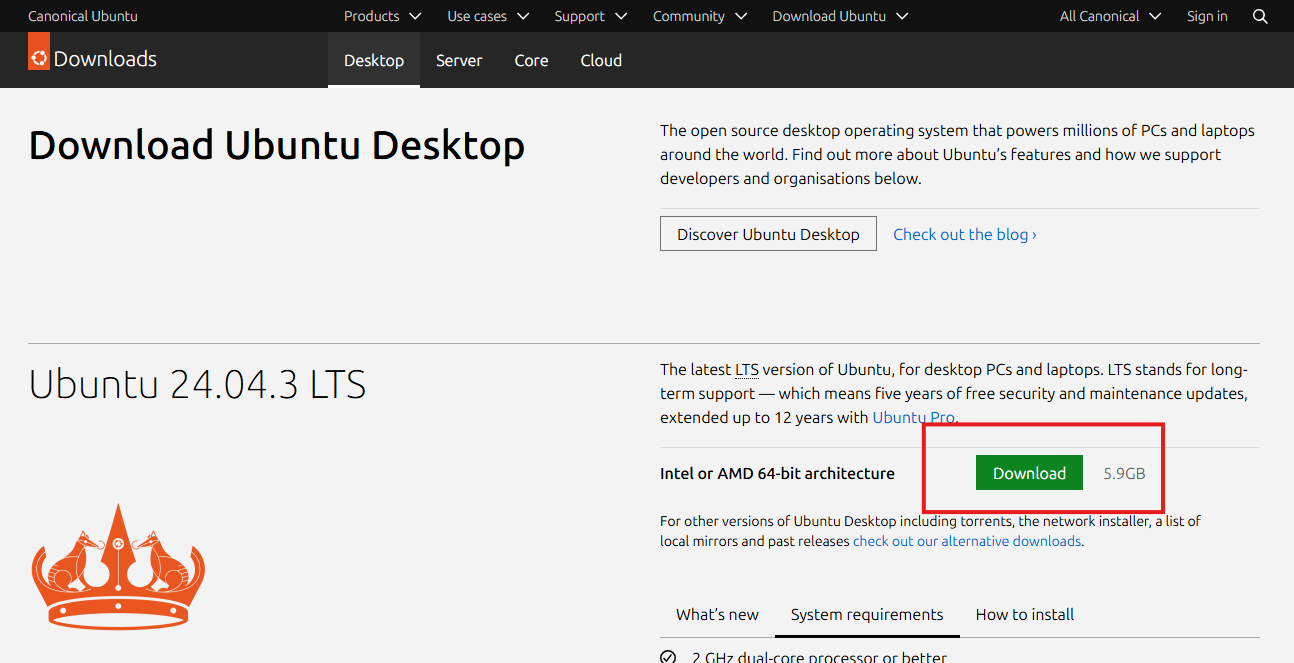Screen dimensions: 1294x663
Task: Open the Check out the blog link
Action: [963, 234]
